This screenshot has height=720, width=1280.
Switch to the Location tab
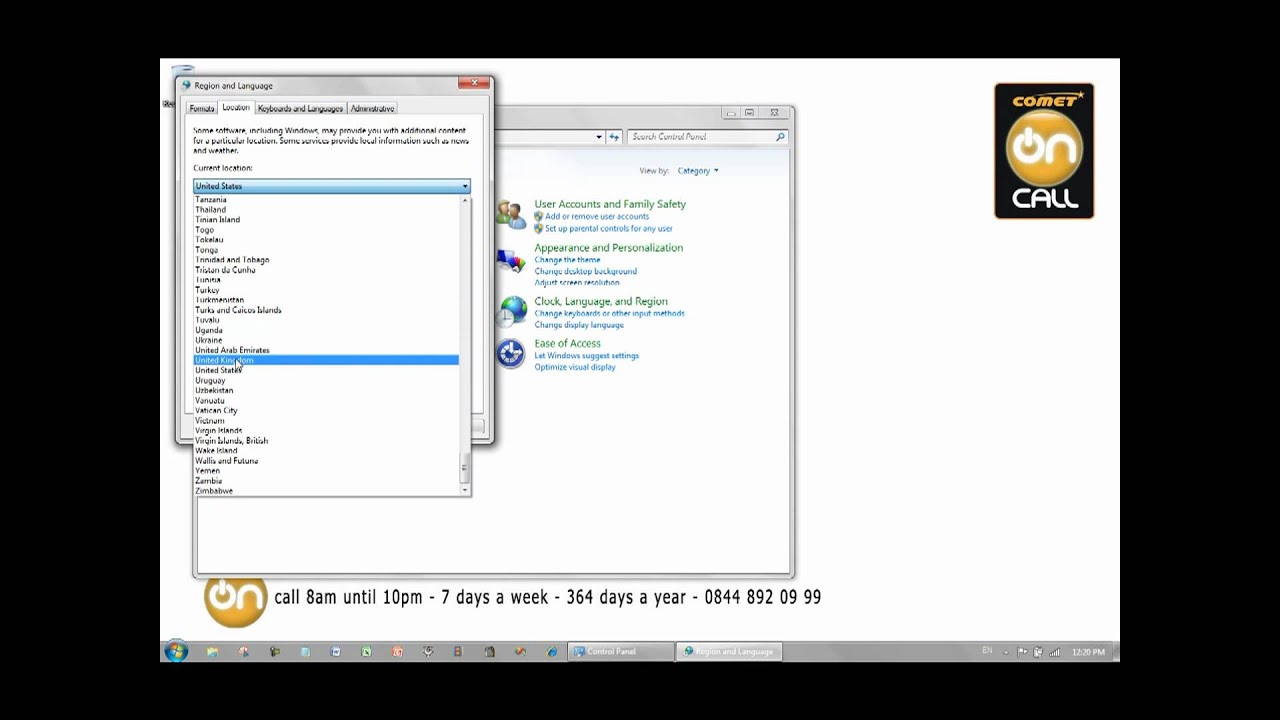pyautogui.click(x=236, y=107)
